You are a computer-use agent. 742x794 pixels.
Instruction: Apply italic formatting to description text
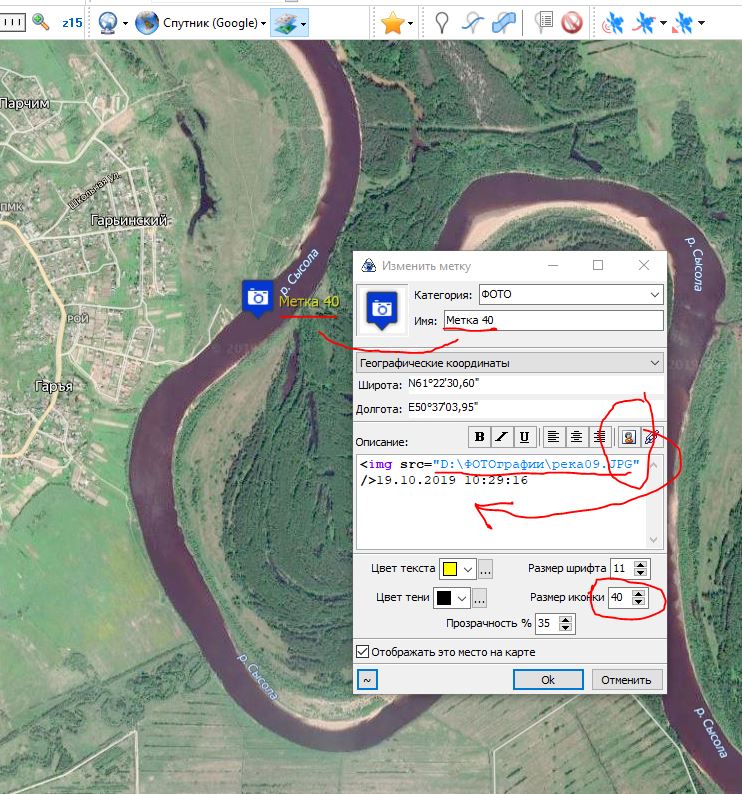(x=501, y=437)
